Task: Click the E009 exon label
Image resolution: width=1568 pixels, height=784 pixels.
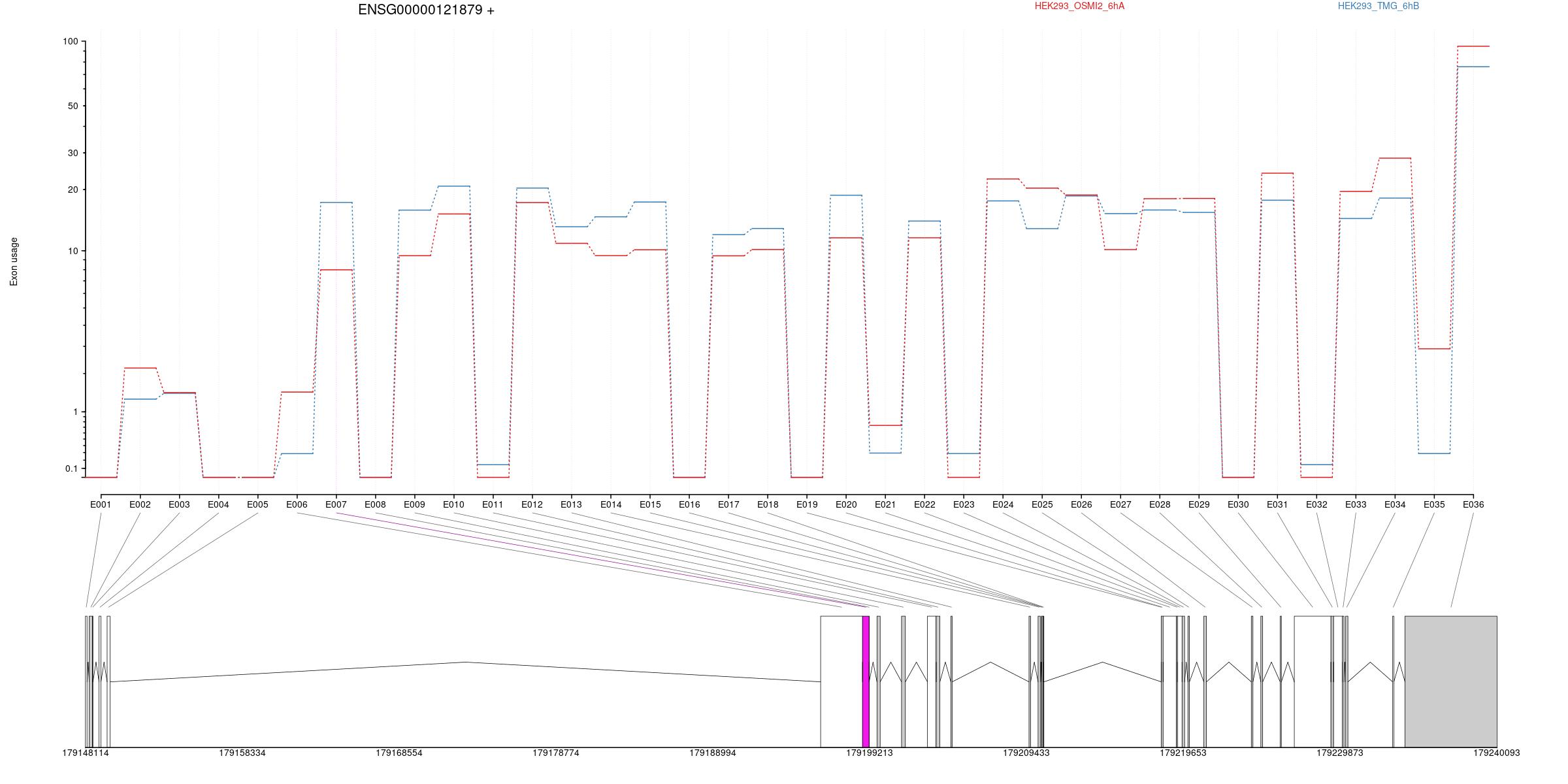Action: (x=414, y=504)
